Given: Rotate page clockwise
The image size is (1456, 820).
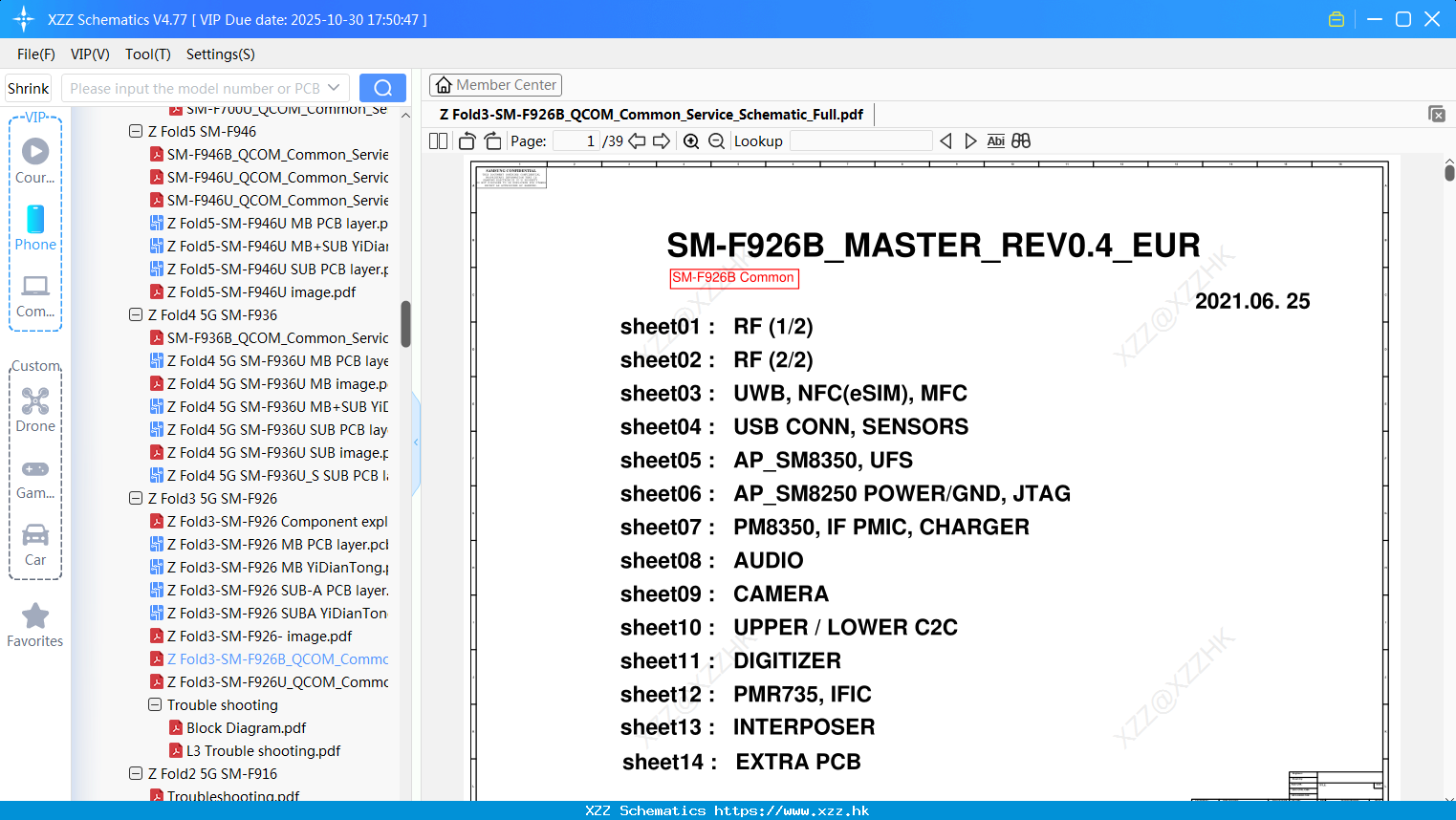Looking at the screenshot, I should 492,140.
